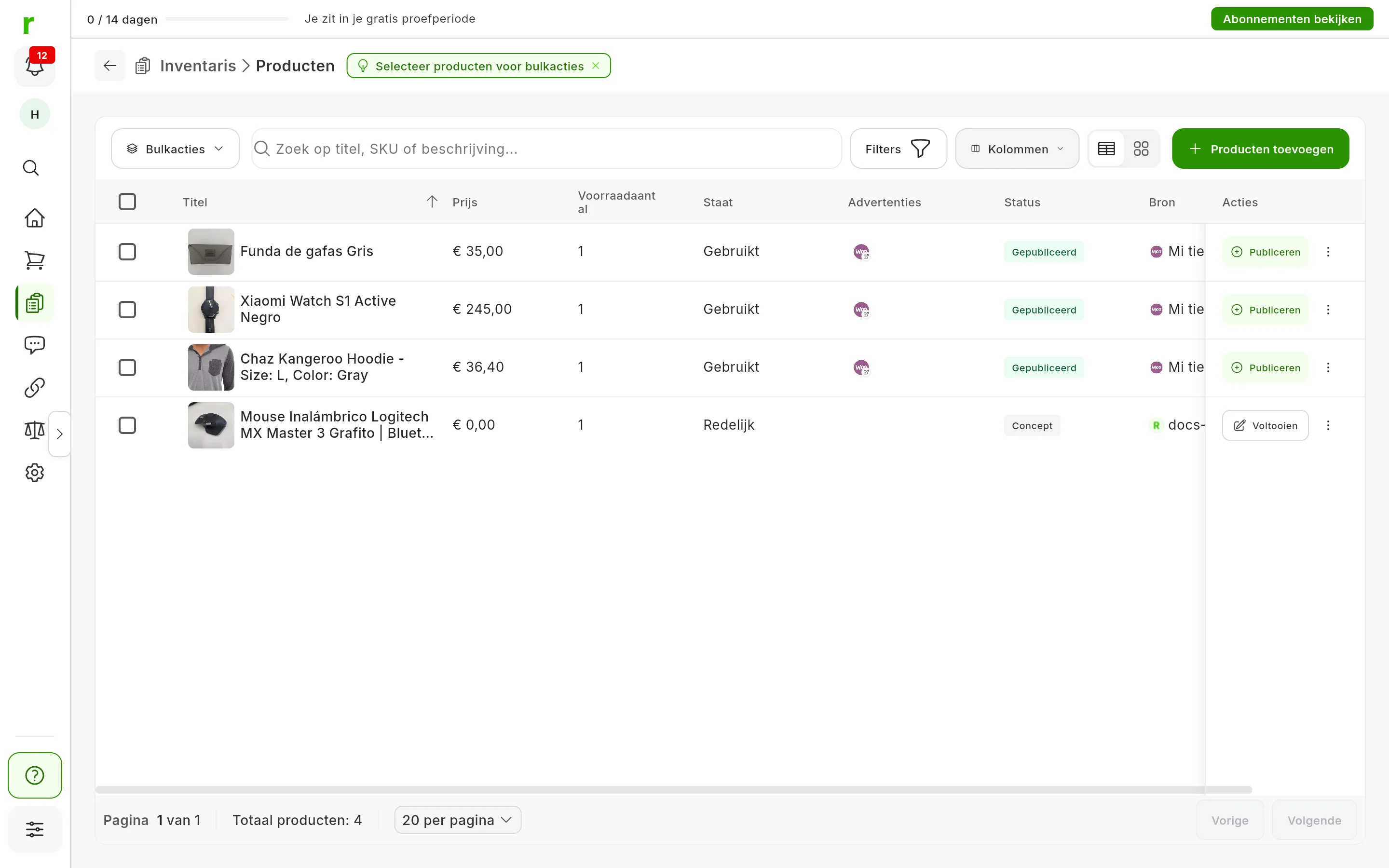Image resolution: width=1389 pixels, height=868 pixels.
Task: Focus the Zoek op titel search field
Action: [x=546, y=149]
